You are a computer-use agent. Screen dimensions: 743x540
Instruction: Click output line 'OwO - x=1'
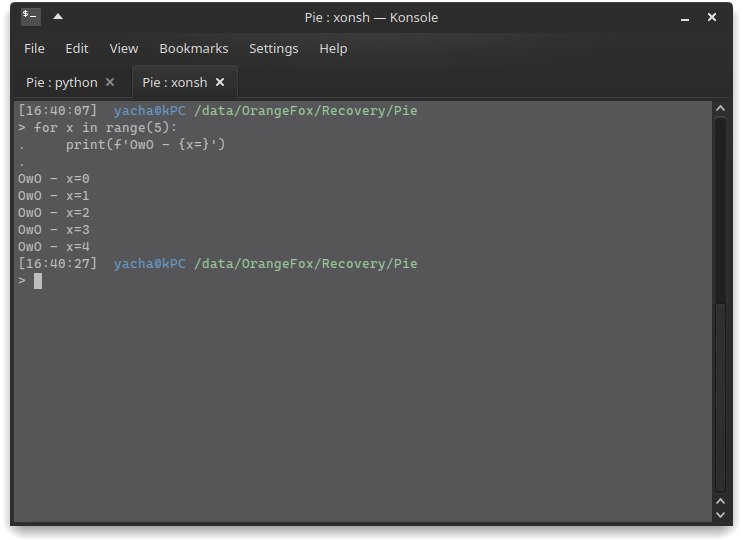[x=54, y=196]
